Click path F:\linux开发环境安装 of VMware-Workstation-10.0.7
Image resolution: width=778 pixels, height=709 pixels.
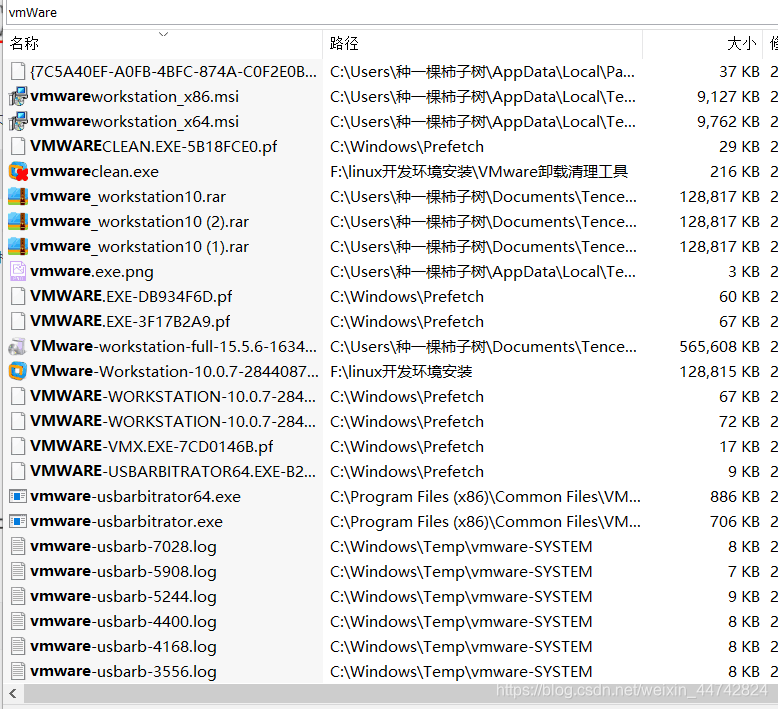click(401, 371)
